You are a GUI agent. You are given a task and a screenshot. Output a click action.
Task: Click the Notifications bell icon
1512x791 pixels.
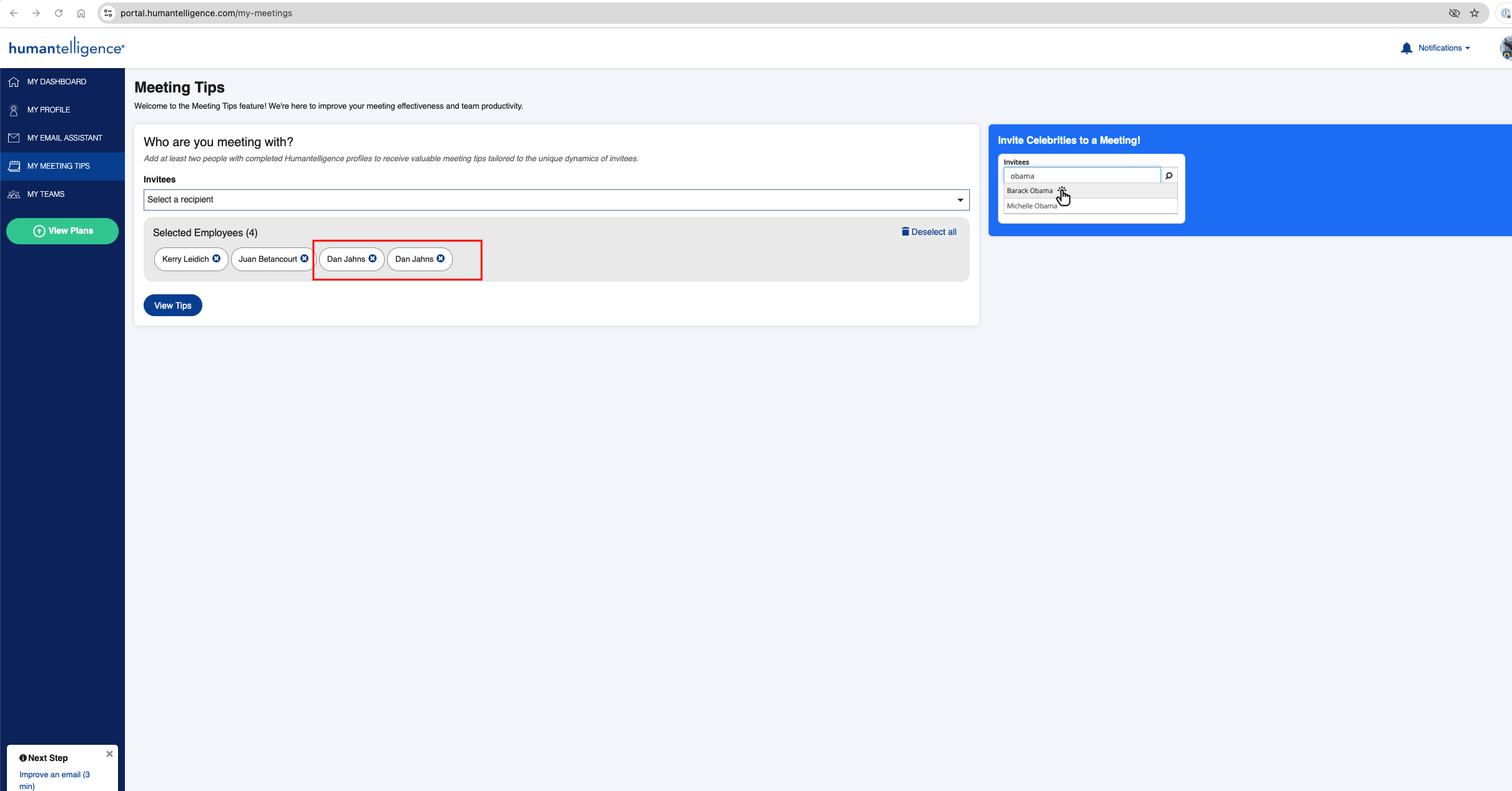click(1407, 47)
